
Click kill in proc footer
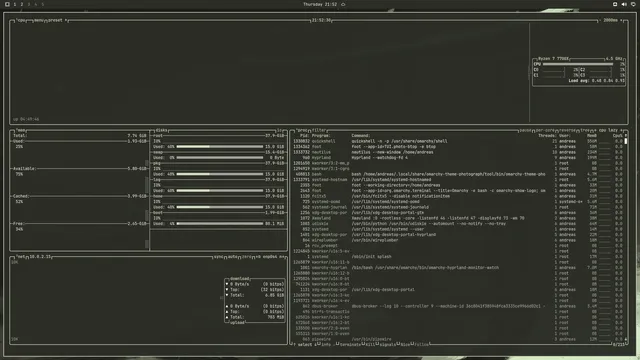tap(369, 344)
